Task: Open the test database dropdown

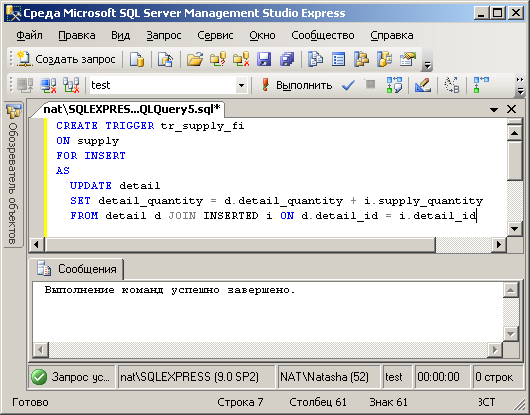Action: pos(241,85)
